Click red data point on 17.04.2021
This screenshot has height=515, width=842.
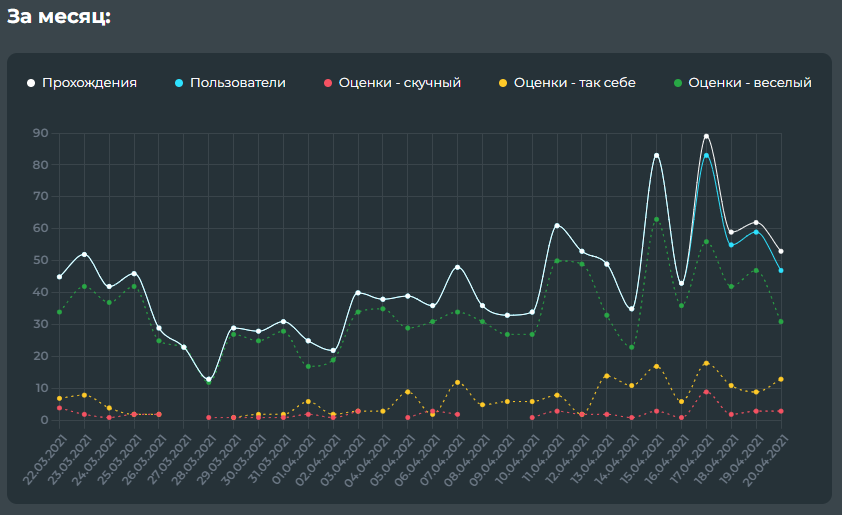[x=706, y=392]
